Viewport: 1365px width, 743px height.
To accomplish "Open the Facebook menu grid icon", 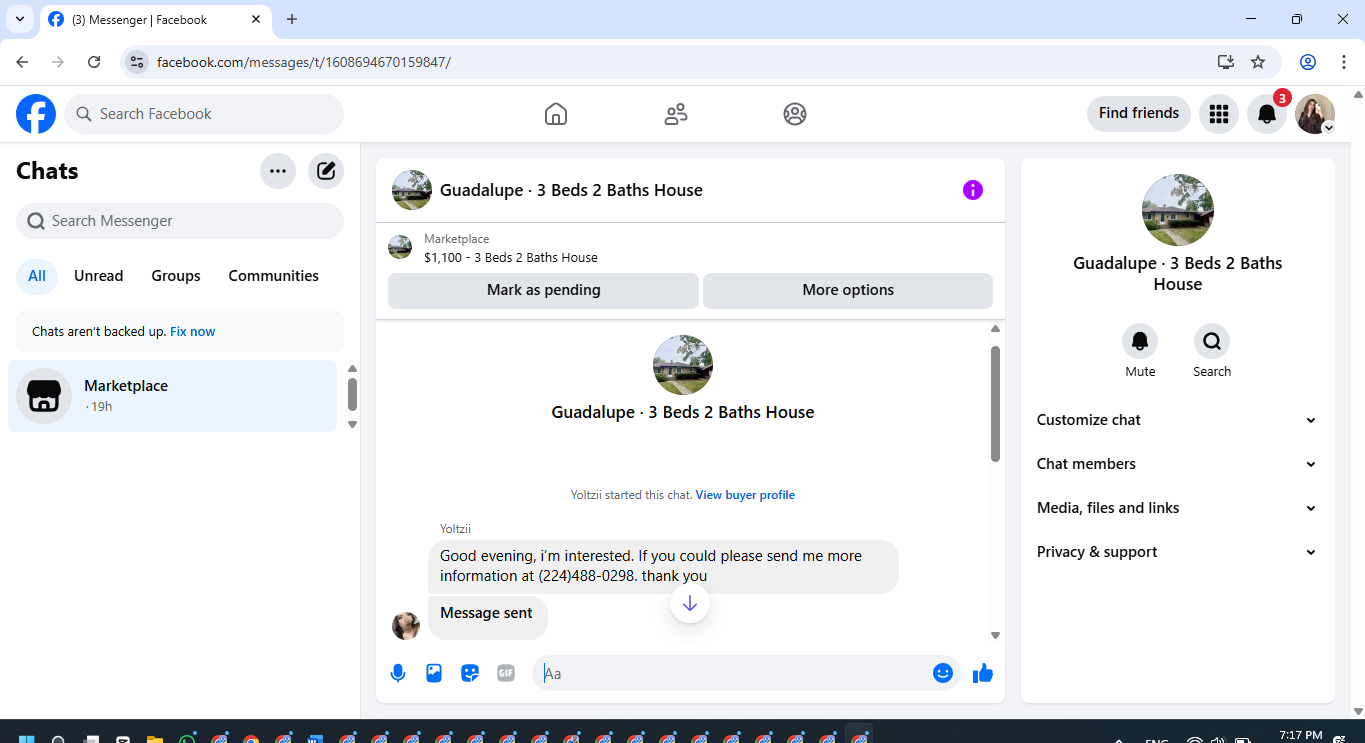I will (x=1218, y=114).
